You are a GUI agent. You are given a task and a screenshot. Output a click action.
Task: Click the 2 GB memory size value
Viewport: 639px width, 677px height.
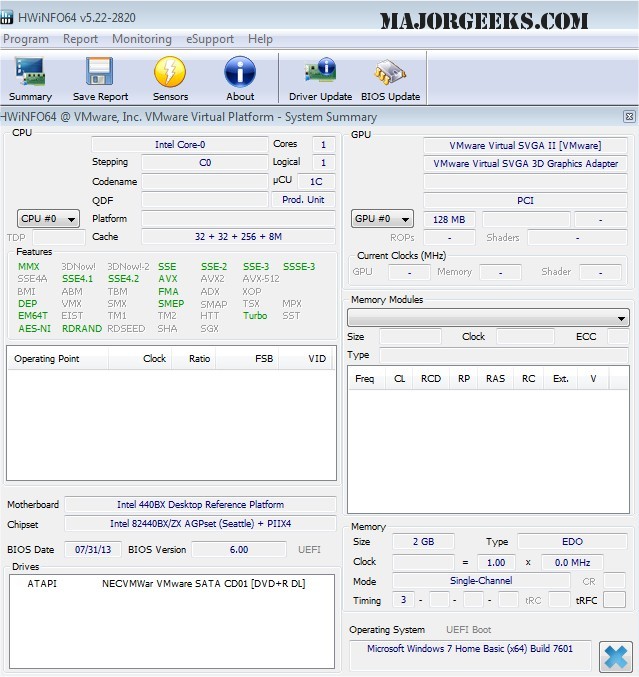click(423, 541)
